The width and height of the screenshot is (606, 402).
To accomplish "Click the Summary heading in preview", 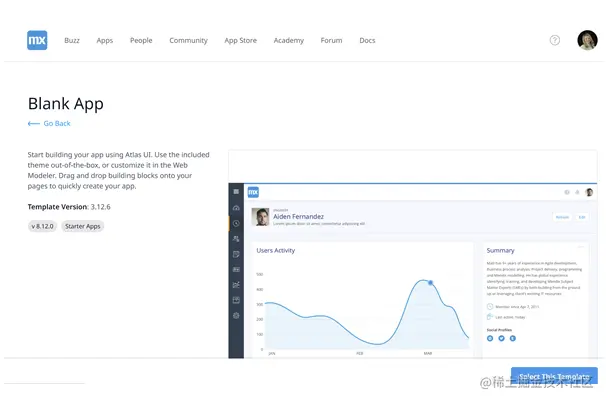I will point(500,250).
